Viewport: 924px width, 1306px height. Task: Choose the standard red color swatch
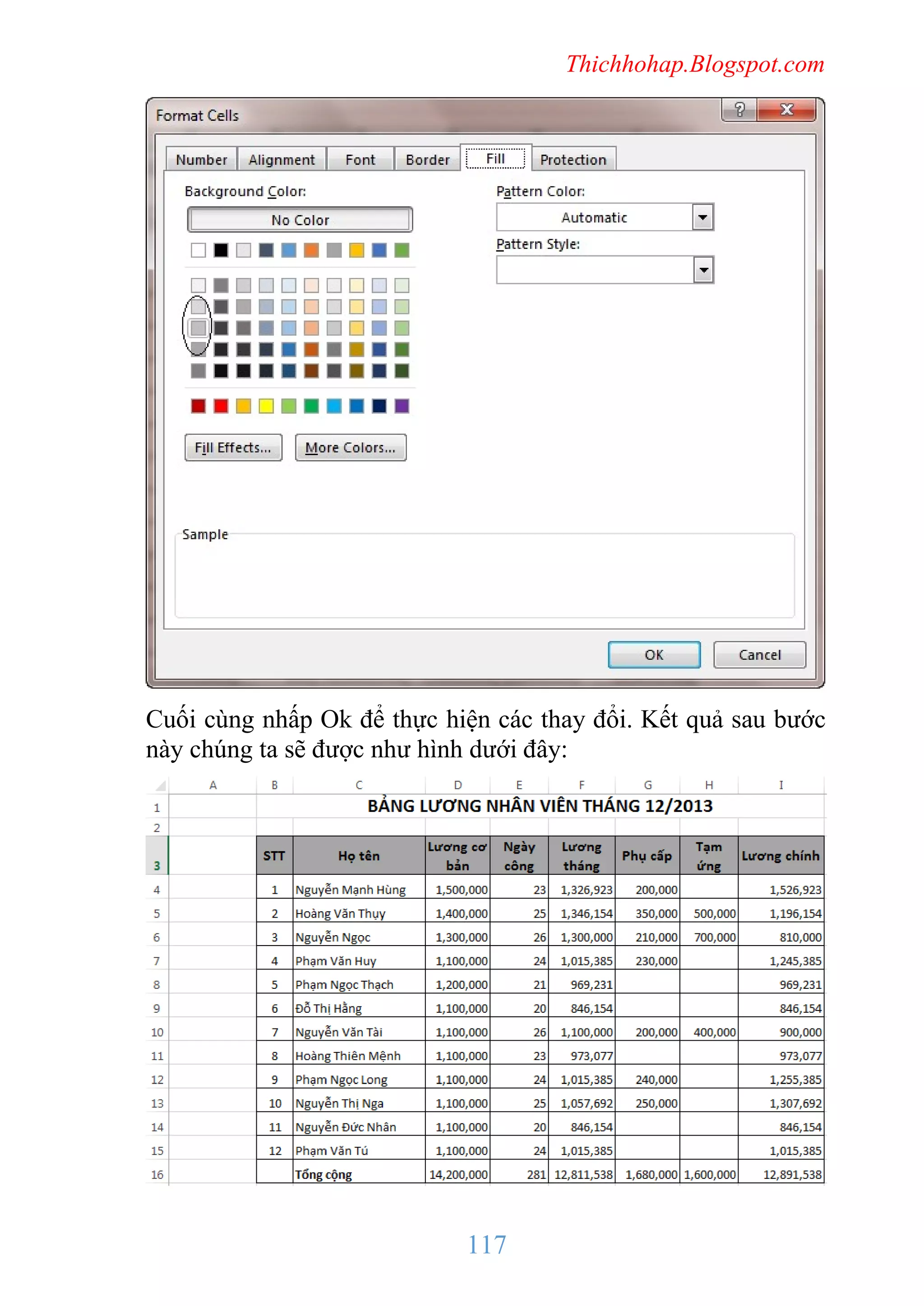click(x=221, y=406)
